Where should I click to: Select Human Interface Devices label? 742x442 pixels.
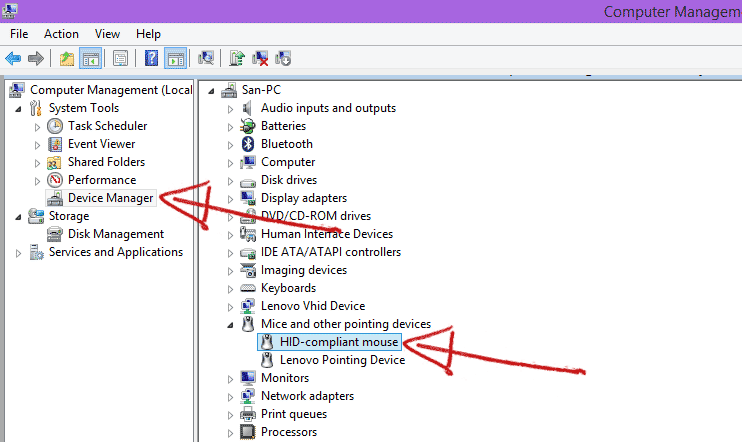coord(327,234)
